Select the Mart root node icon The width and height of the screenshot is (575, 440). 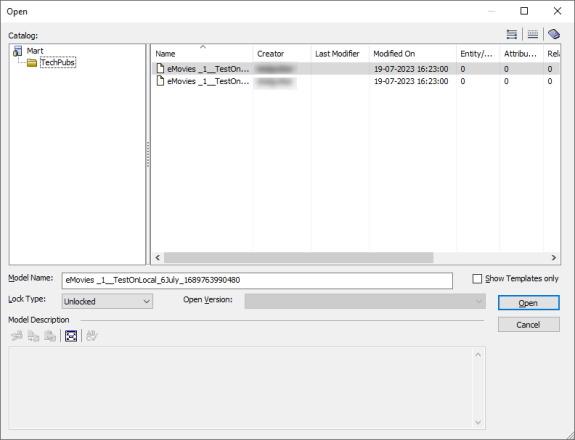click(18, 51)
